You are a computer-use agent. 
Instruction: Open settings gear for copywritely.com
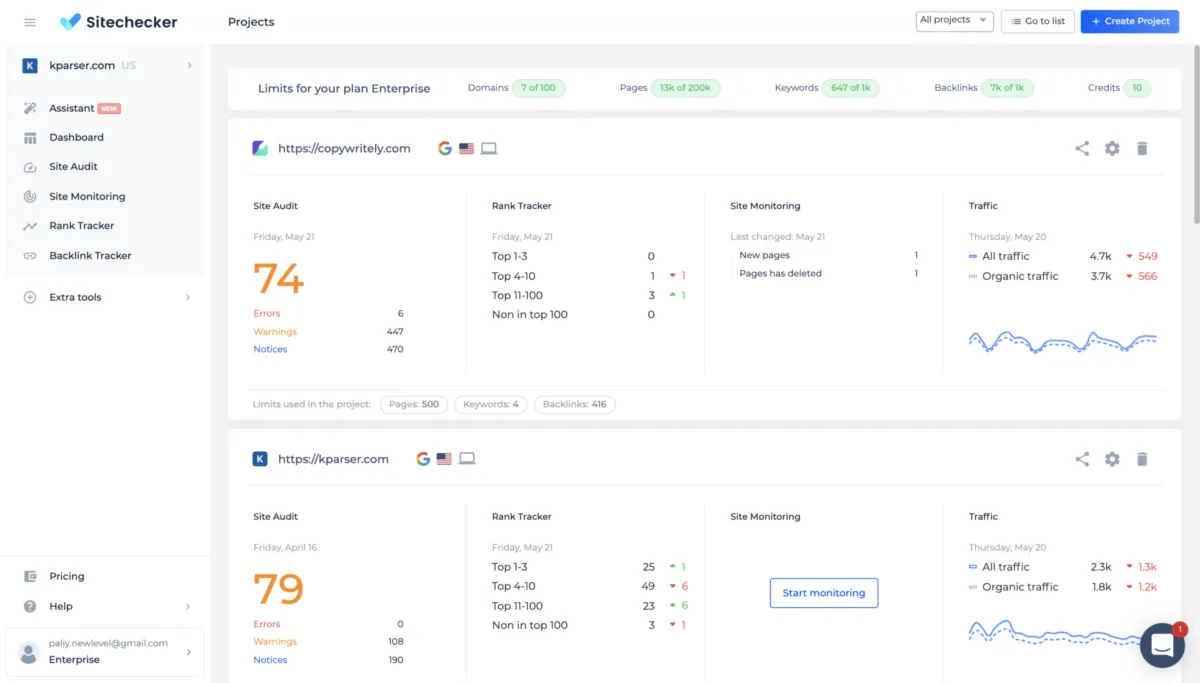pos(1112,148)
